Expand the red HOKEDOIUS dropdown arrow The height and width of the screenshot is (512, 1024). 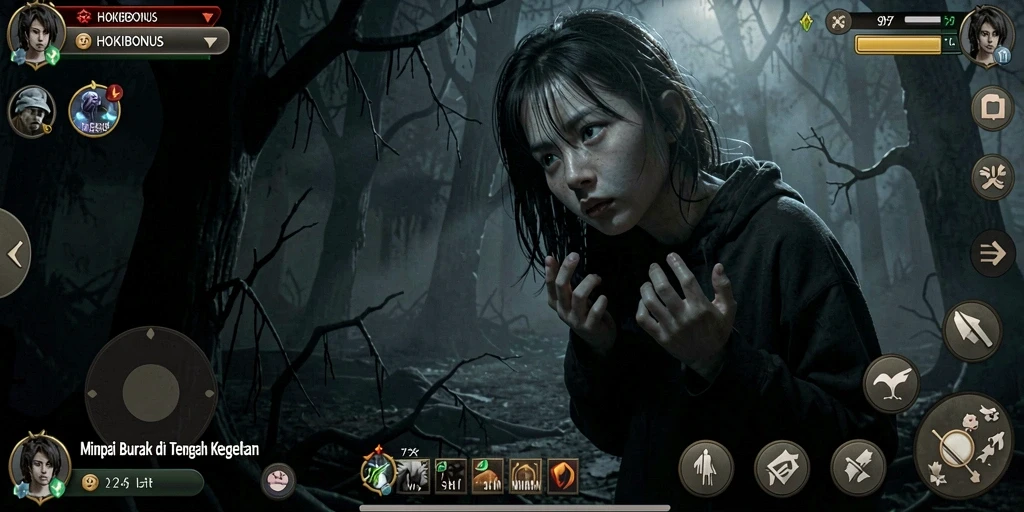[208, 18]
